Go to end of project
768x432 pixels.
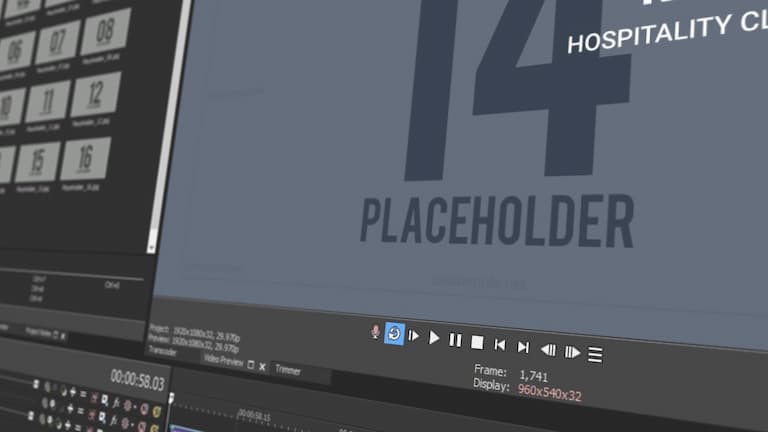(523, 347)
